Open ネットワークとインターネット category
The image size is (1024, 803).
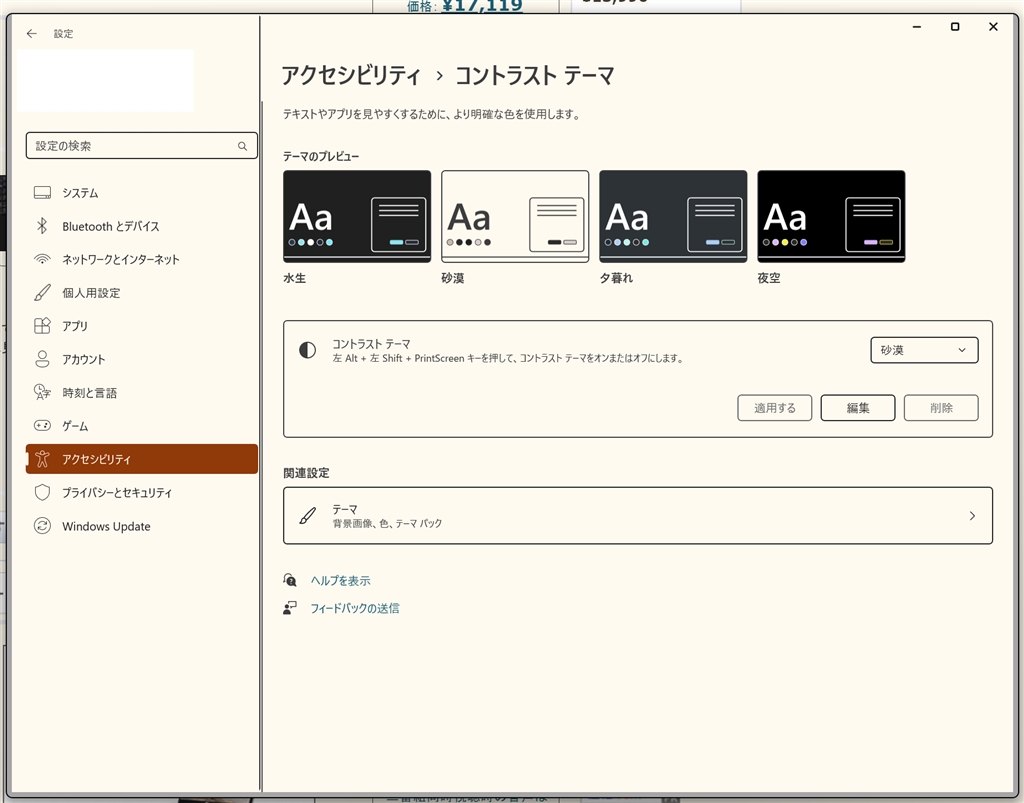(x=142, y=259)
